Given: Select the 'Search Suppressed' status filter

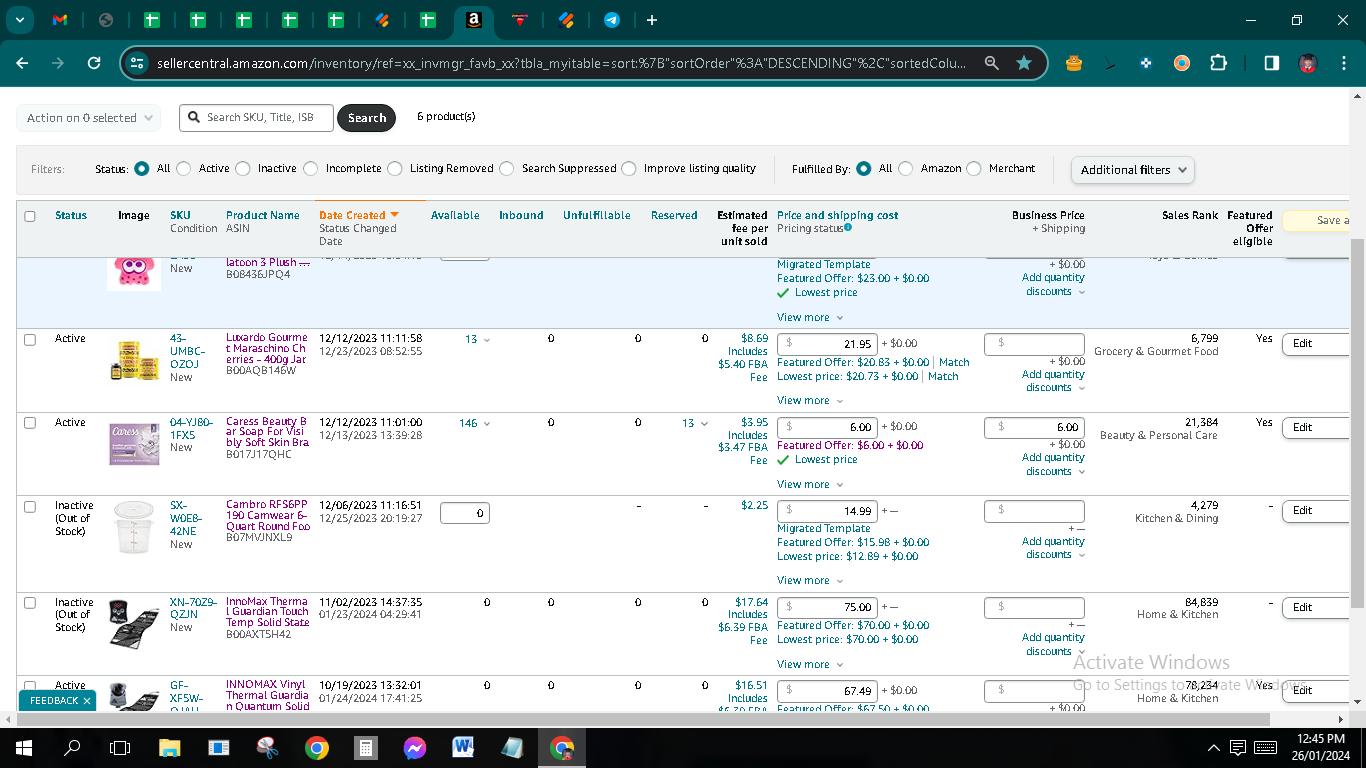Looking at the screenshot, I should 507,169.
